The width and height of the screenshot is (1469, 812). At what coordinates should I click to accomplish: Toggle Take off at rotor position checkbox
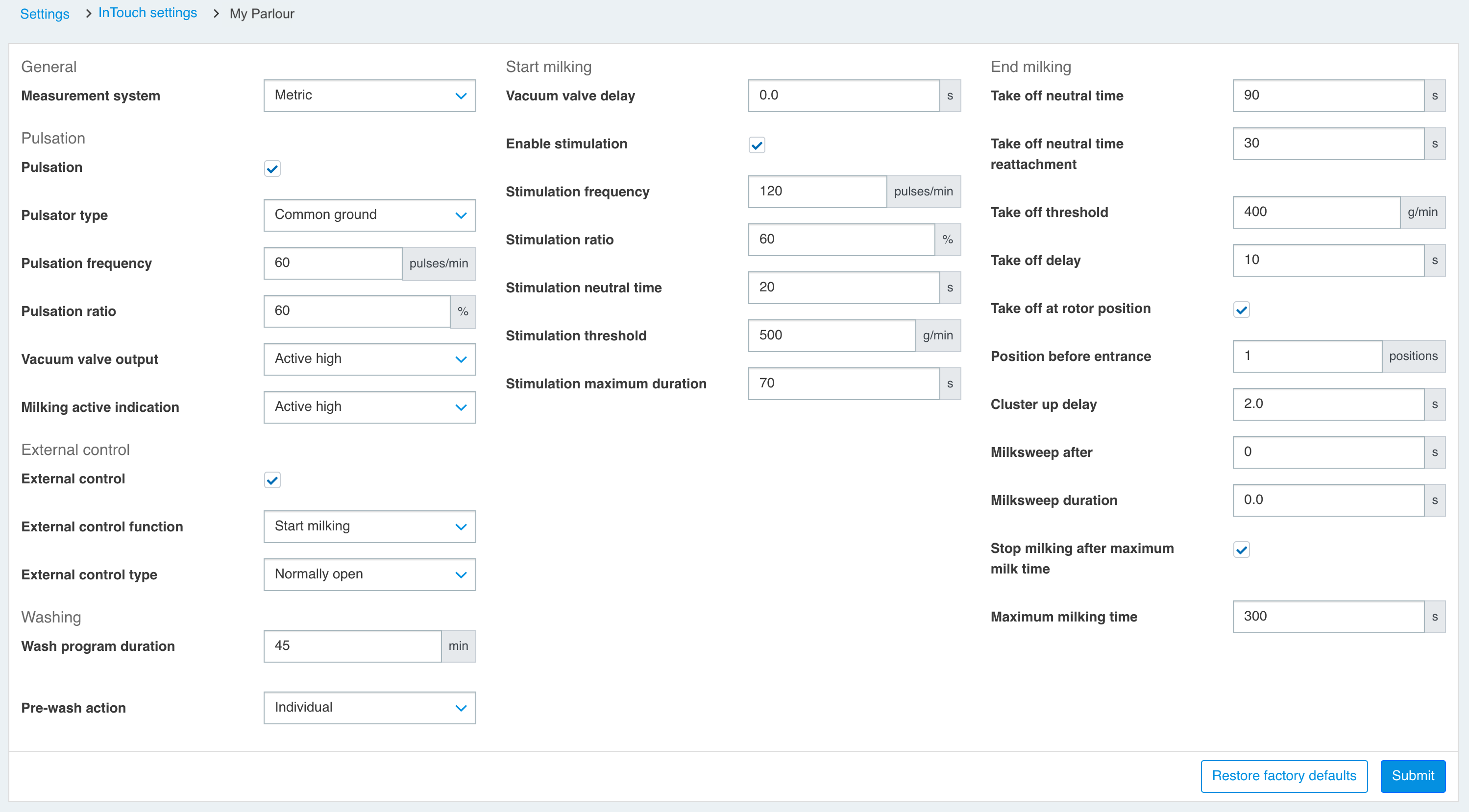(x=1242, y=310)
